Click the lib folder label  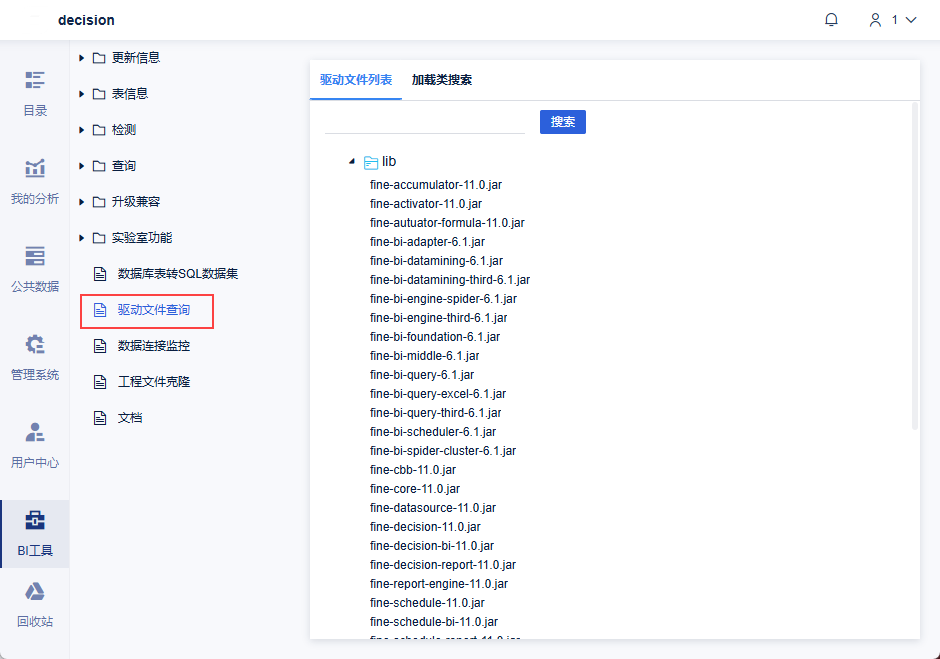click(x=389, y=161)
